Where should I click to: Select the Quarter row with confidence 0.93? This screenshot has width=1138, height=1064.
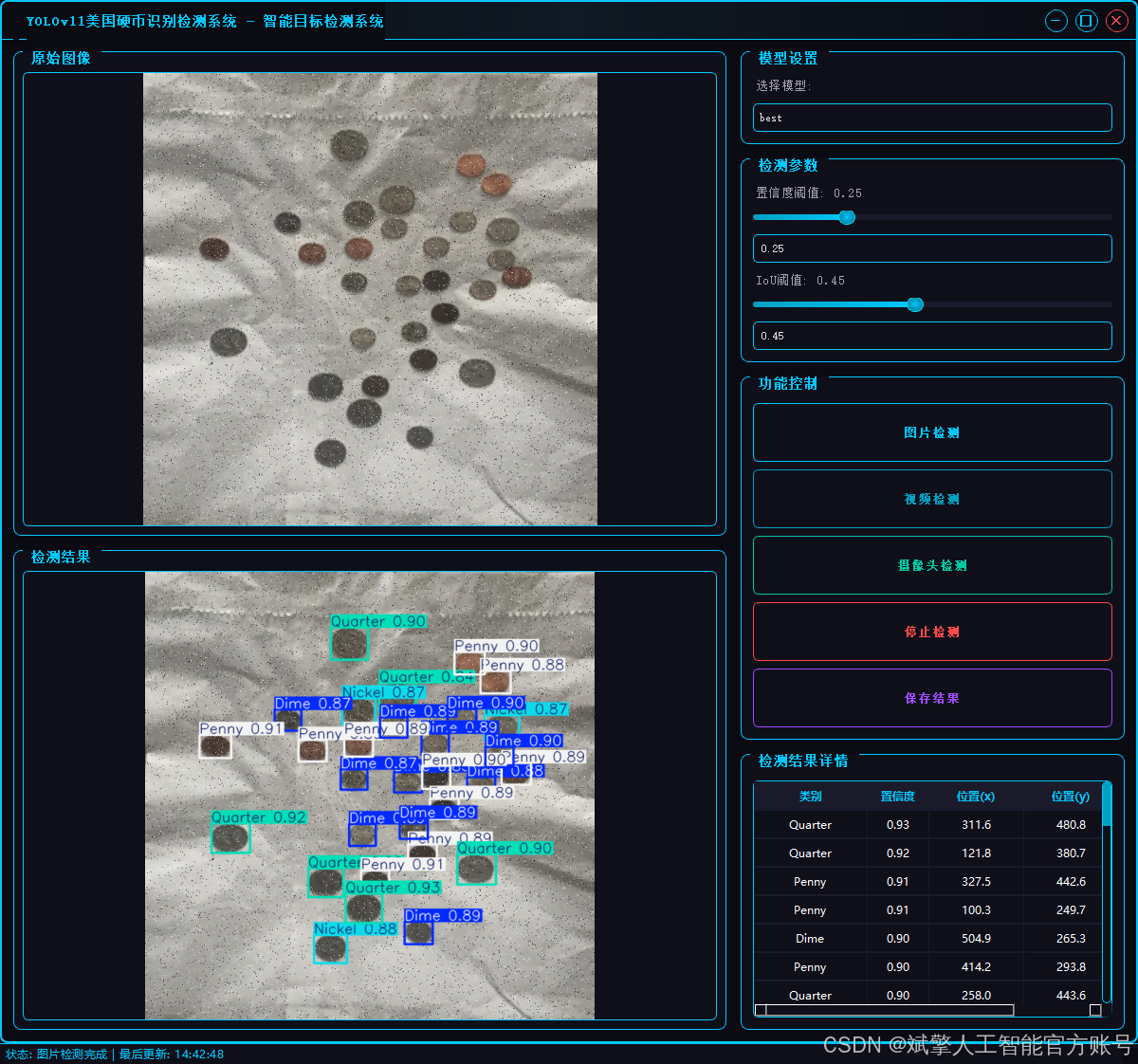[928, 825]
